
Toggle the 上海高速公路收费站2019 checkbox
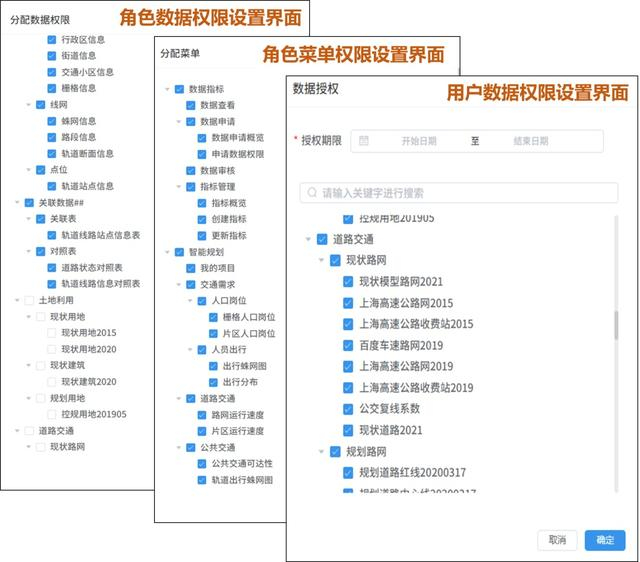pos(348,387)
